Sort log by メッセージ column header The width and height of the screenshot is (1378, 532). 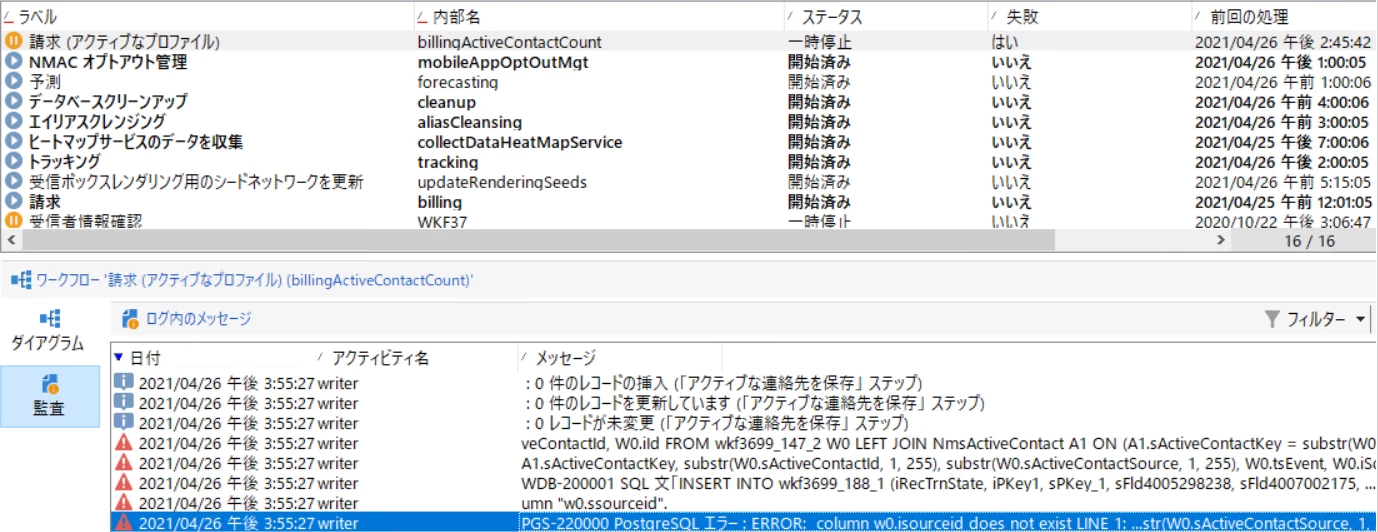point(565,357)
